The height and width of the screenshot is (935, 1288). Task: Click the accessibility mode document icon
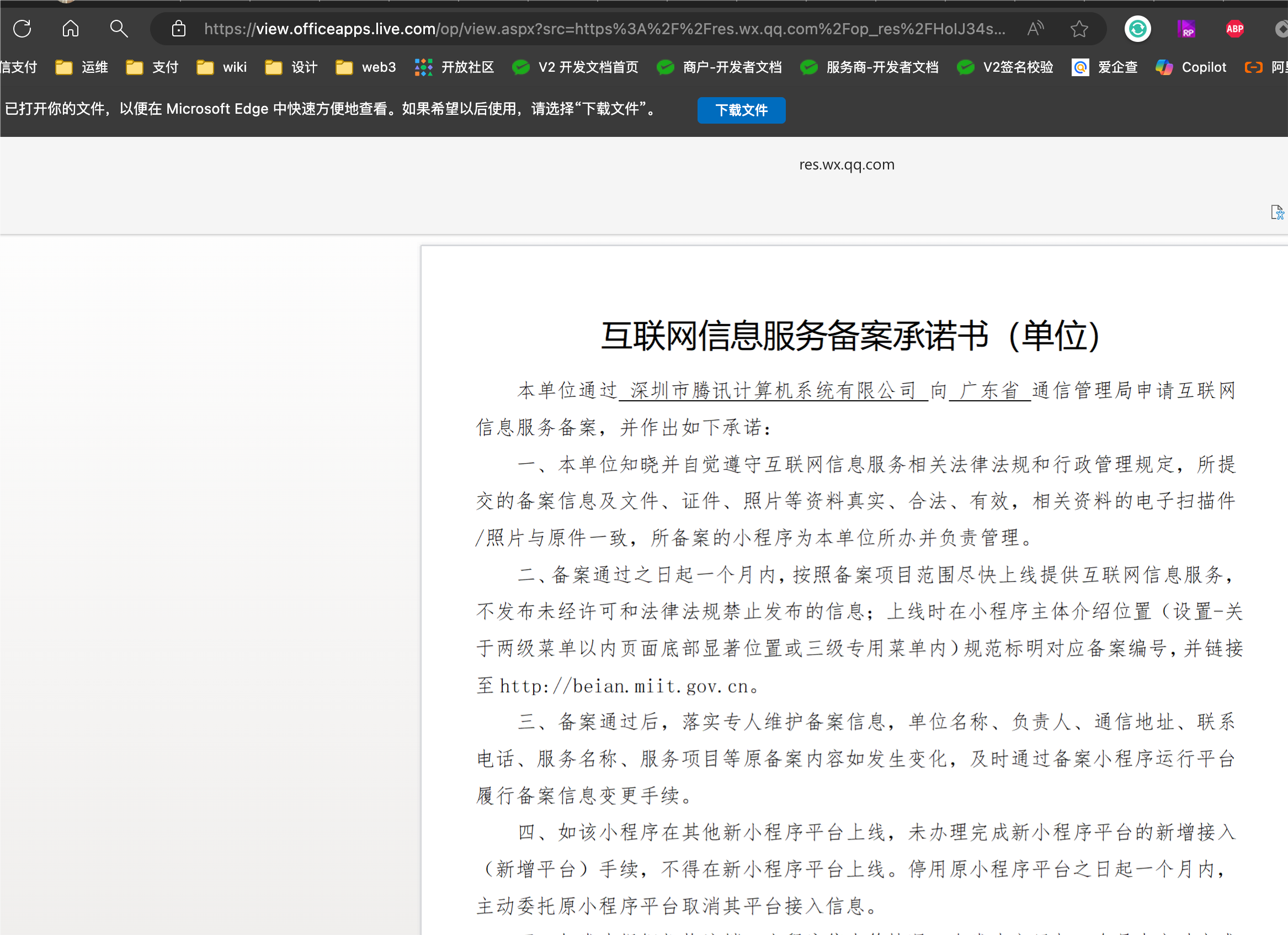coord(1276,212)
